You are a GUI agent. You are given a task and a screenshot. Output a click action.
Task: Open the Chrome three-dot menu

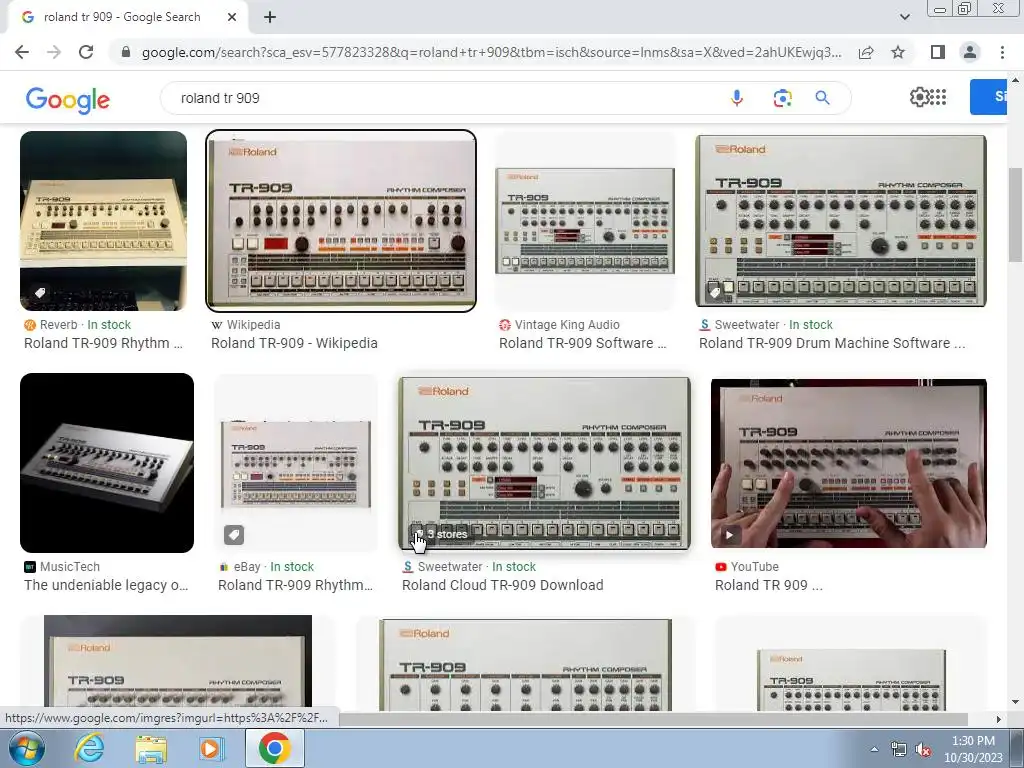[x=1002, y=52]
